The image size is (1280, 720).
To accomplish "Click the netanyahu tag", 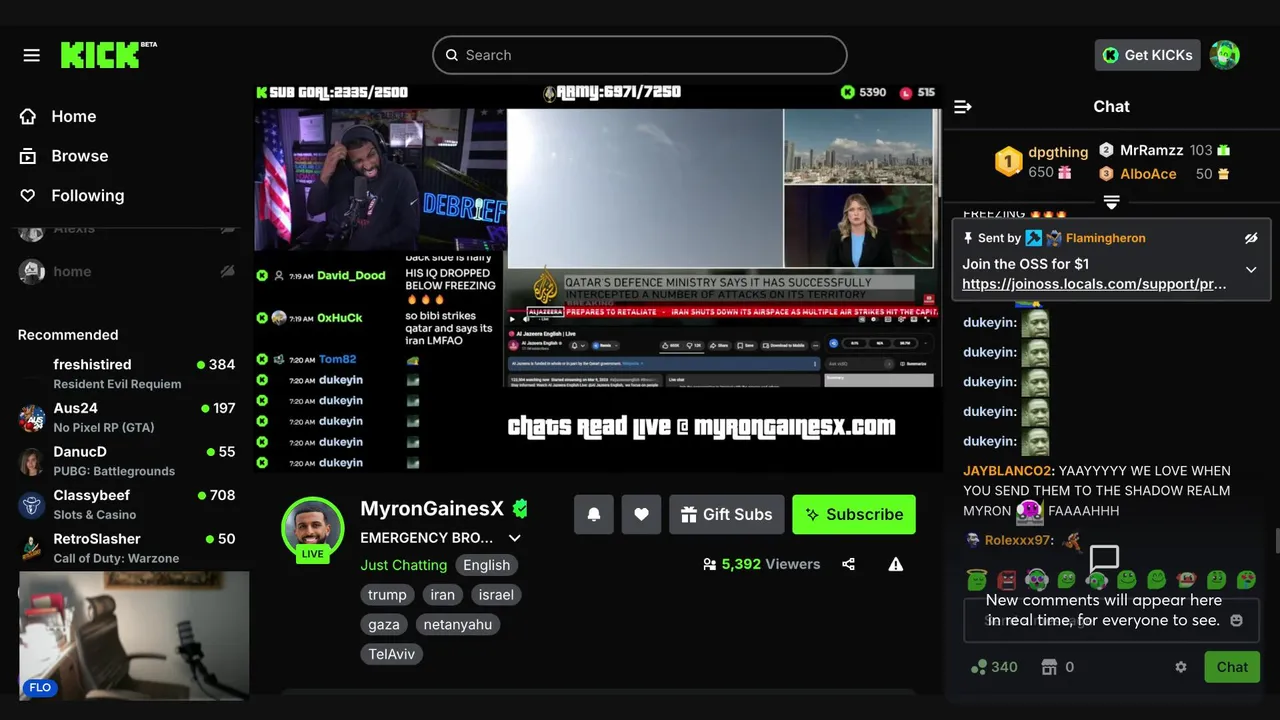I will coord(458,625).
